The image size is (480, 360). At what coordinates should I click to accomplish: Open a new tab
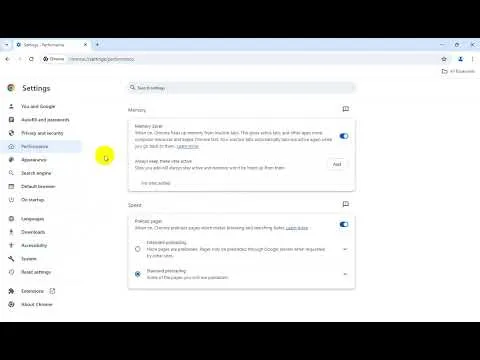[x=97, y=44]
